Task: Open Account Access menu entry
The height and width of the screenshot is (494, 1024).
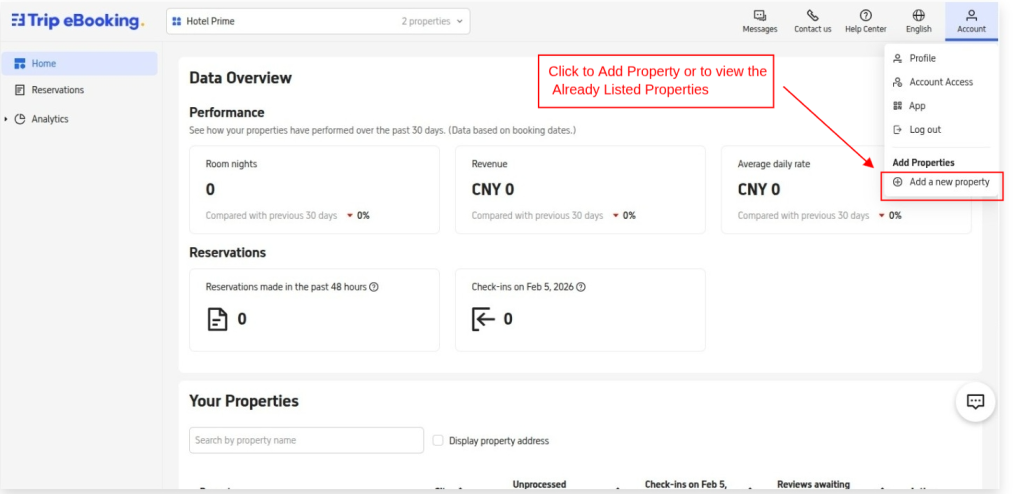Action: click(x=940, y=82)
